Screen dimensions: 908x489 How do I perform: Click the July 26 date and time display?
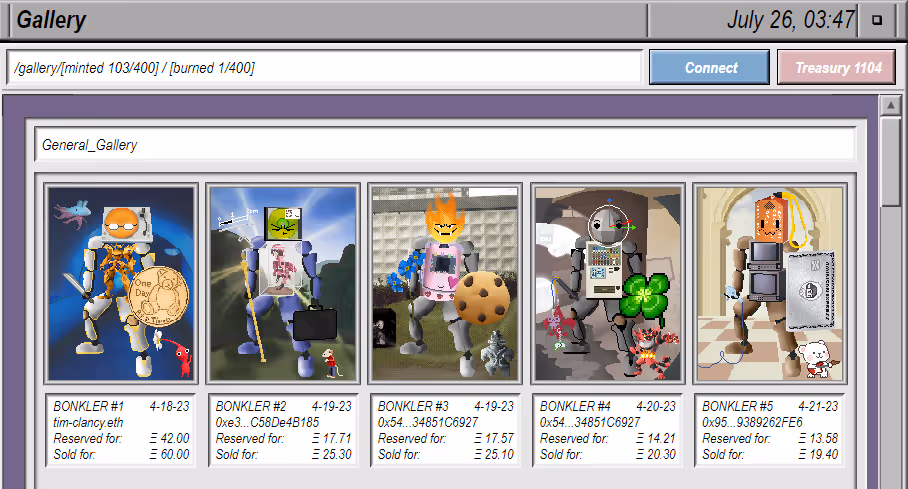pos(790,20)
